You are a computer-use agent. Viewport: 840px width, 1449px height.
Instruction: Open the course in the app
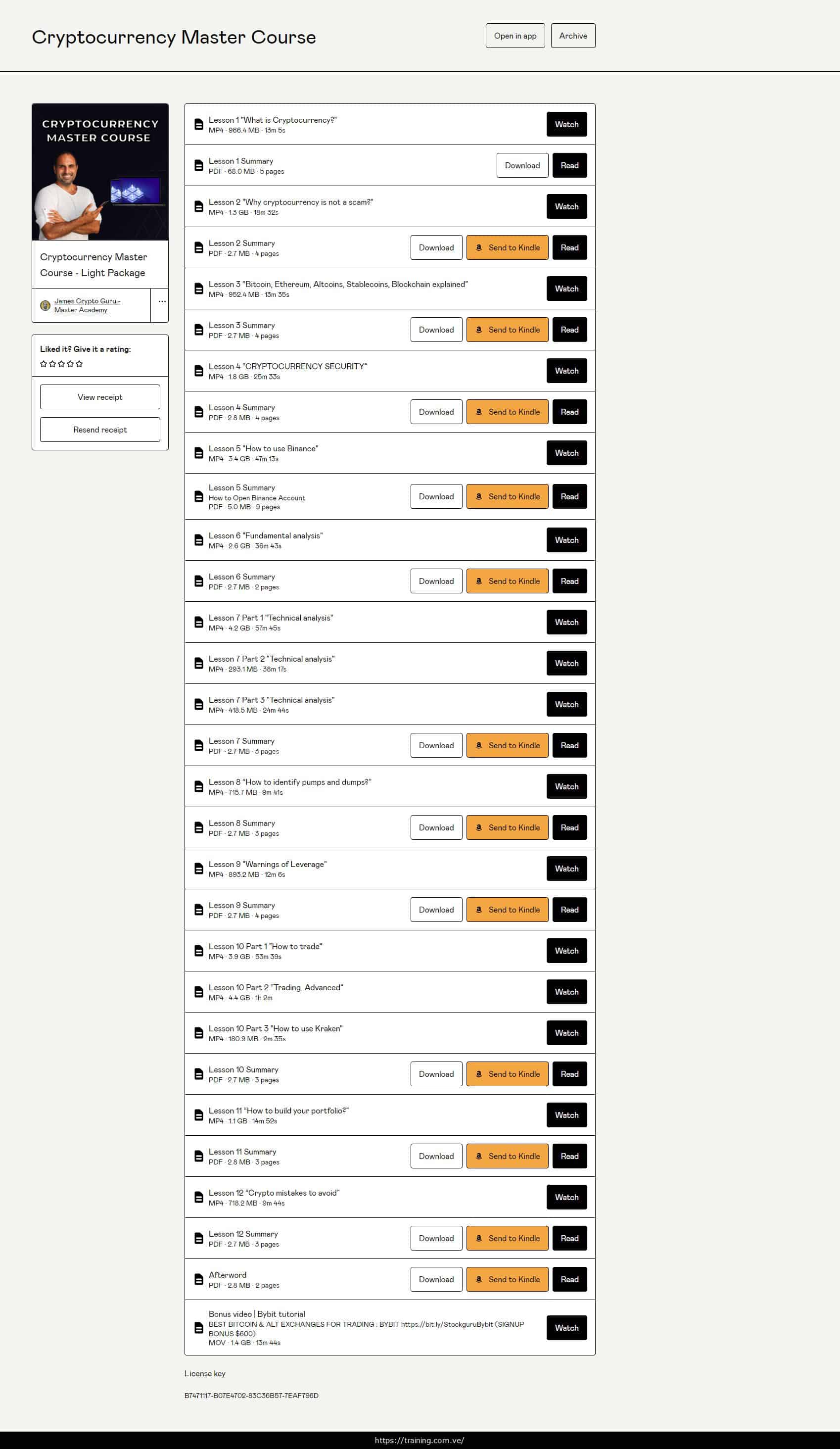[514, 36]
